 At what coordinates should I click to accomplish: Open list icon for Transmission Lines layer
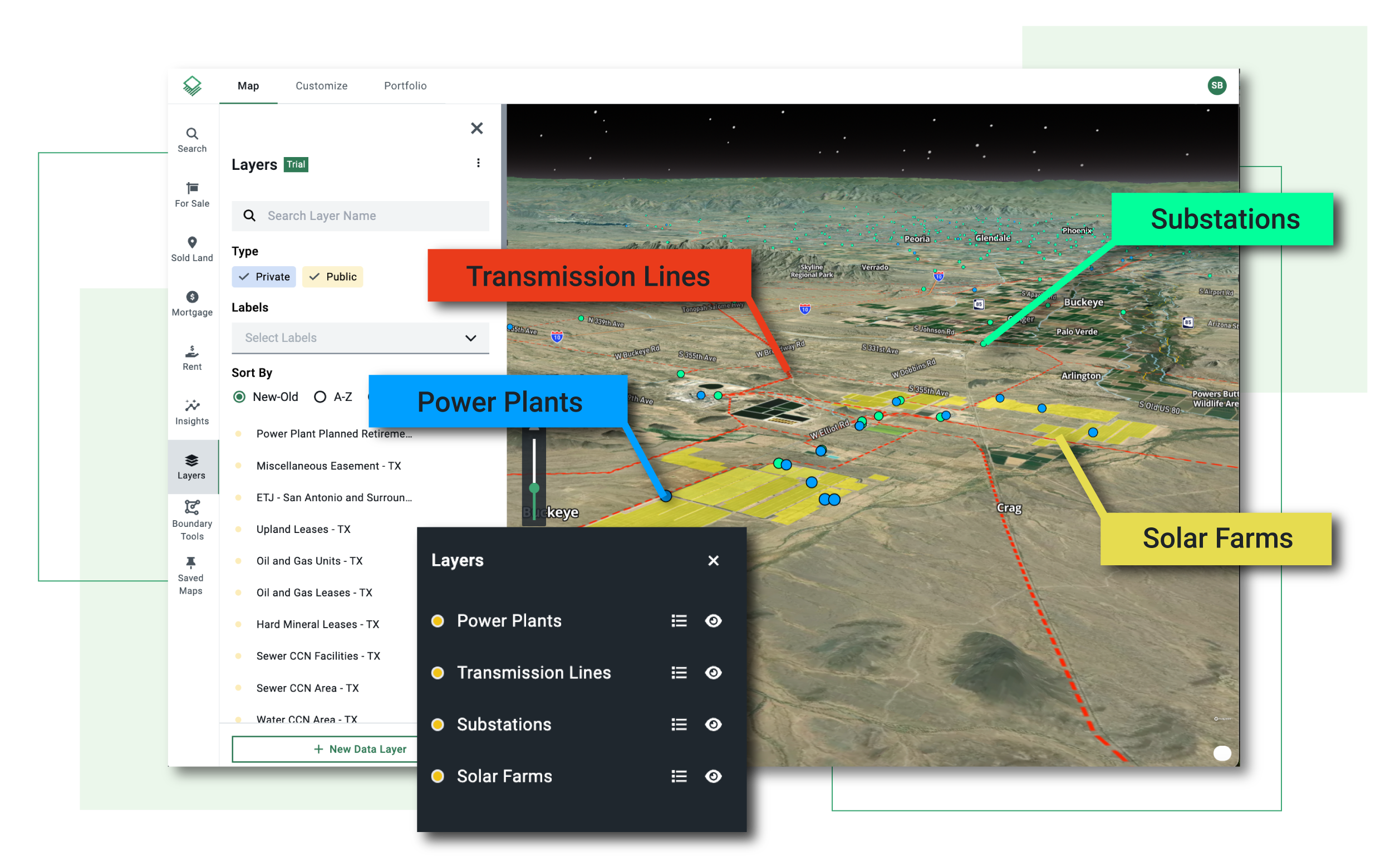point(679,672)
